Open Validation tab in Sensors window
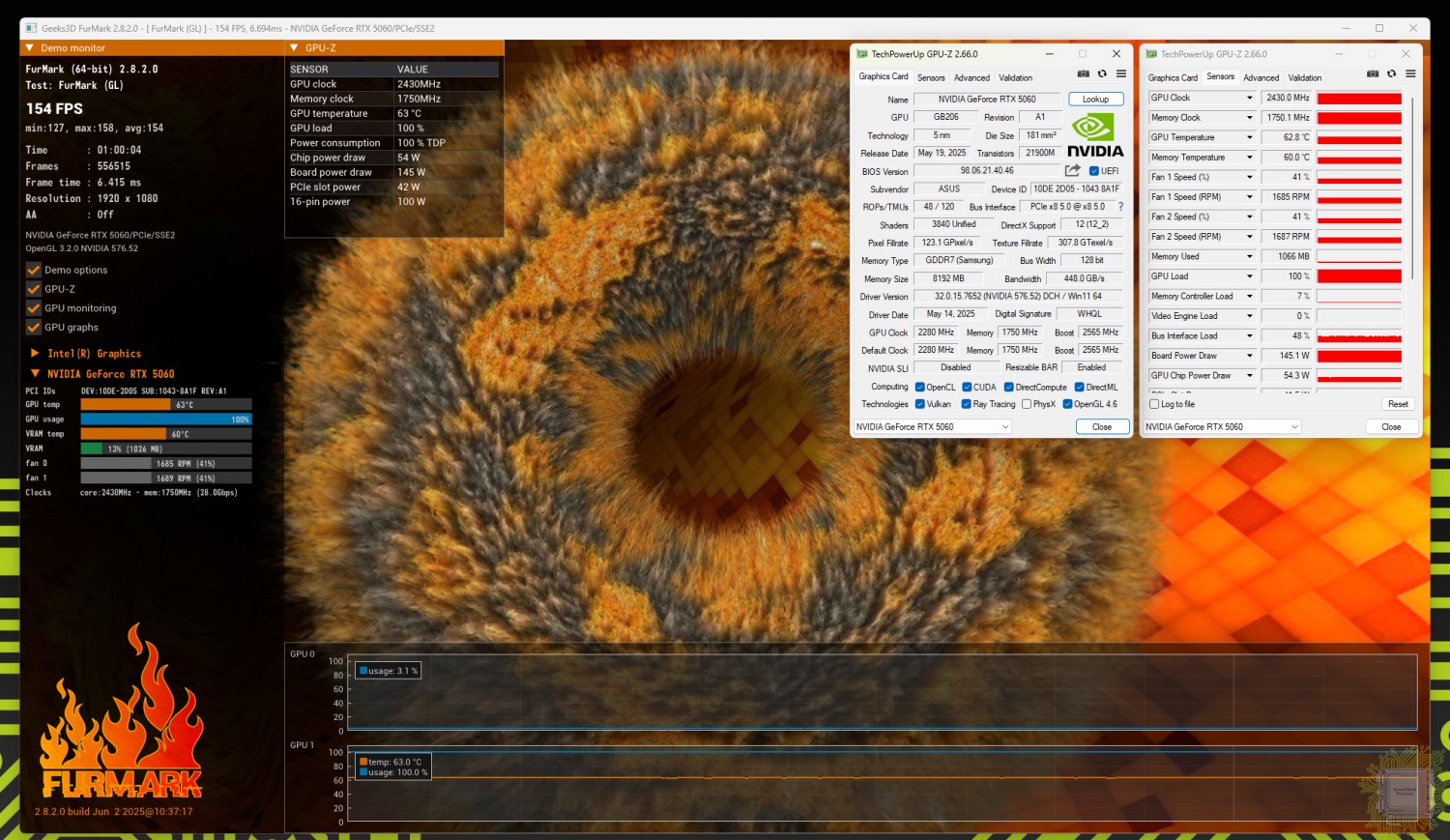The height and width of the screenshot is (840, 1450). [x=1304, y=77]
